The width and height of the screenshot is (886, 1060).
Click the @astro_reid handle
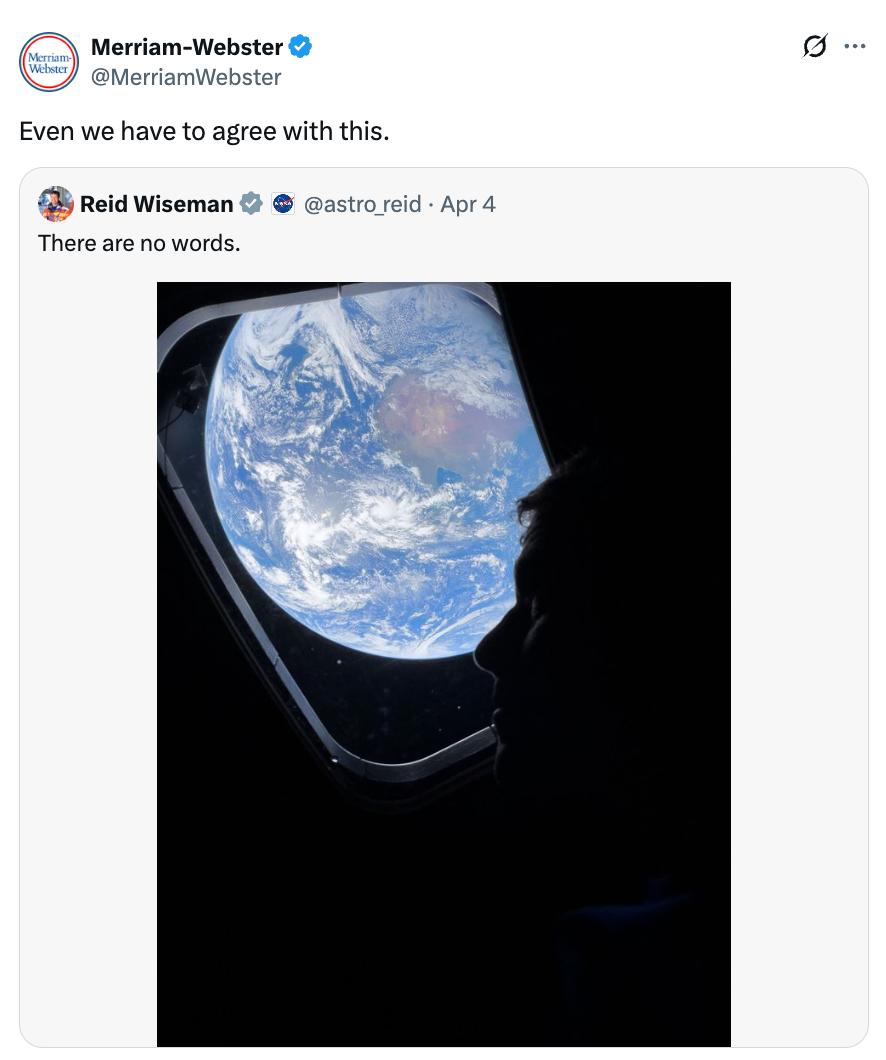[x=361, y=204]
